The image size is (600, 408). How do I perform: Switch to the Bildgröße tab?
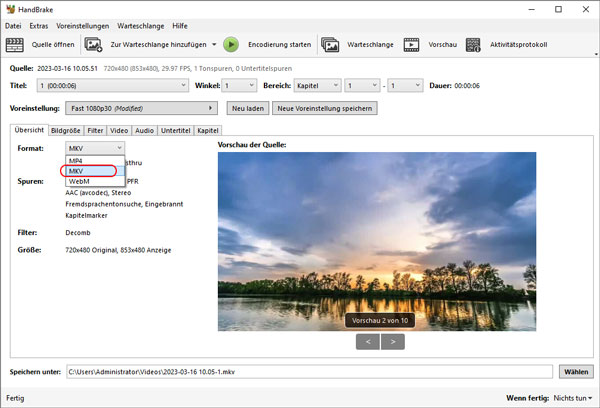(65, 131)
